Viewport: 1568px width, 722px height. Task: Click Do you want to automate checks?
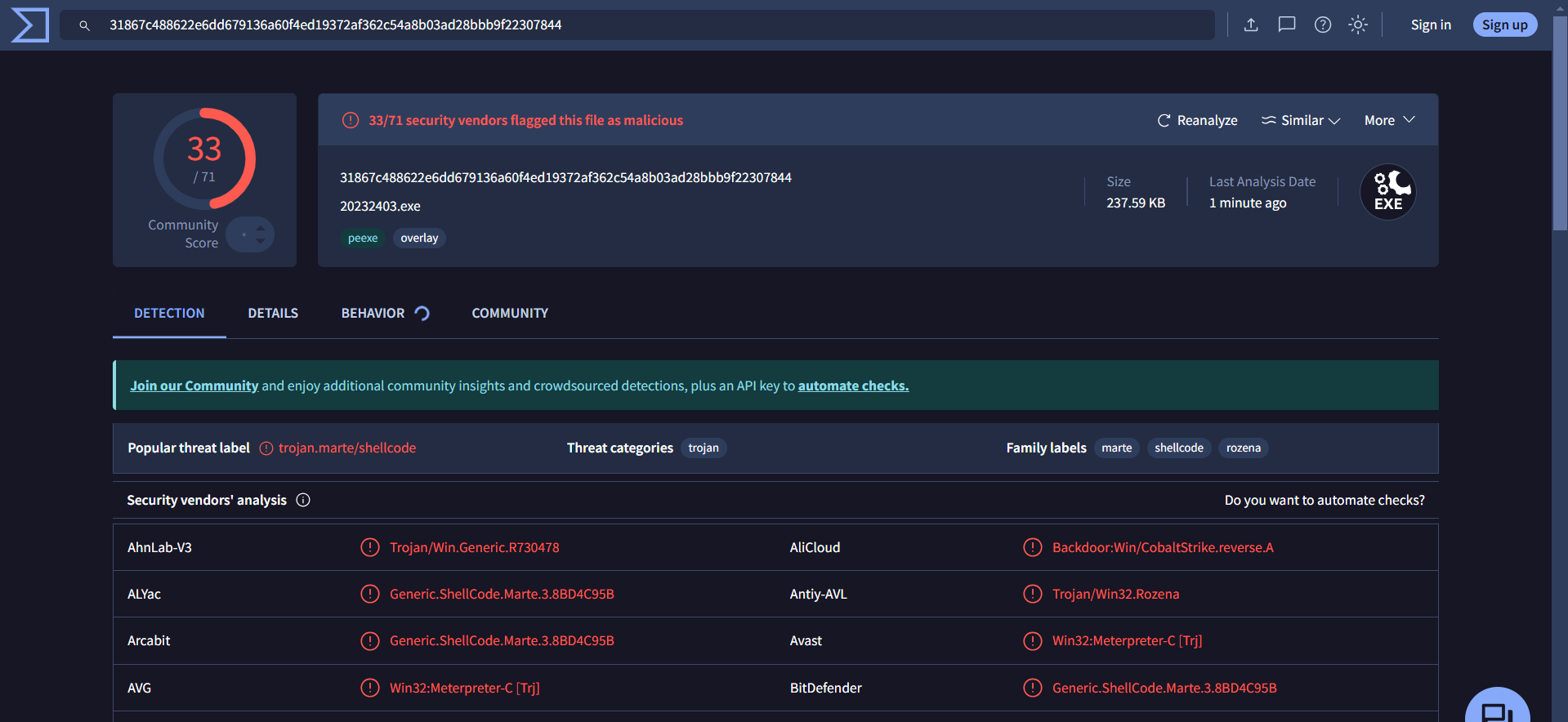[x=1325, y=500]
